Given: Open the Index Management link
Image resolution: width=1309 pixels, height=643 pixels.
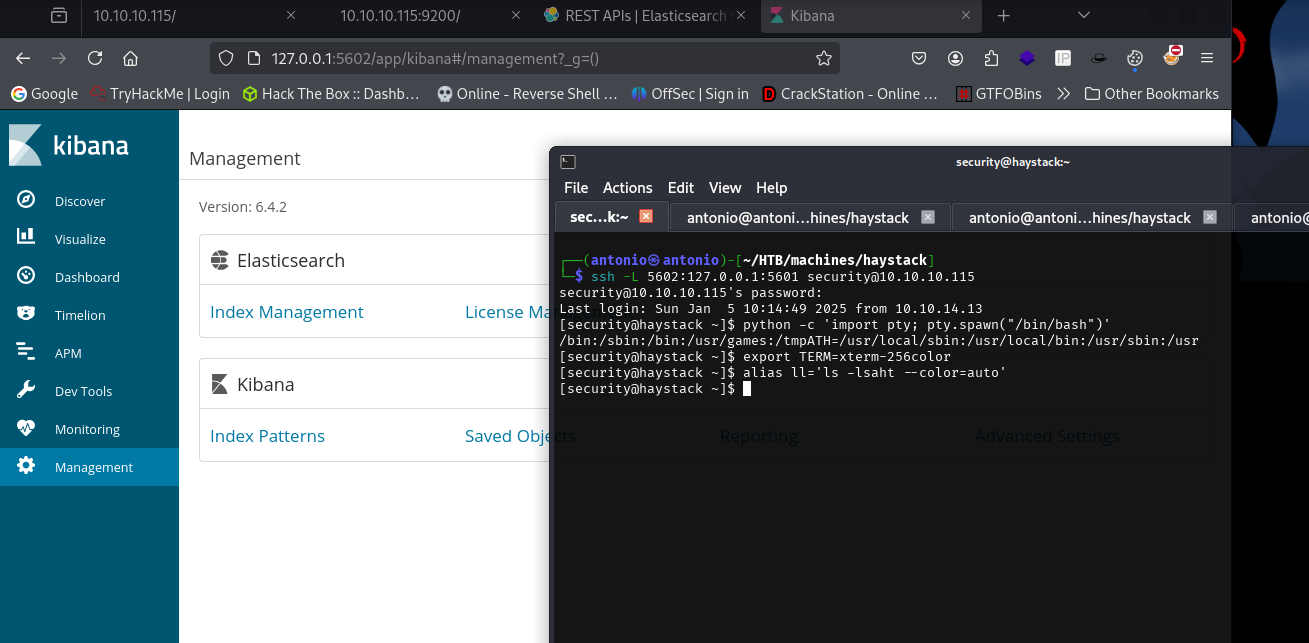Looking at the screenshot, I should (287, 312).
